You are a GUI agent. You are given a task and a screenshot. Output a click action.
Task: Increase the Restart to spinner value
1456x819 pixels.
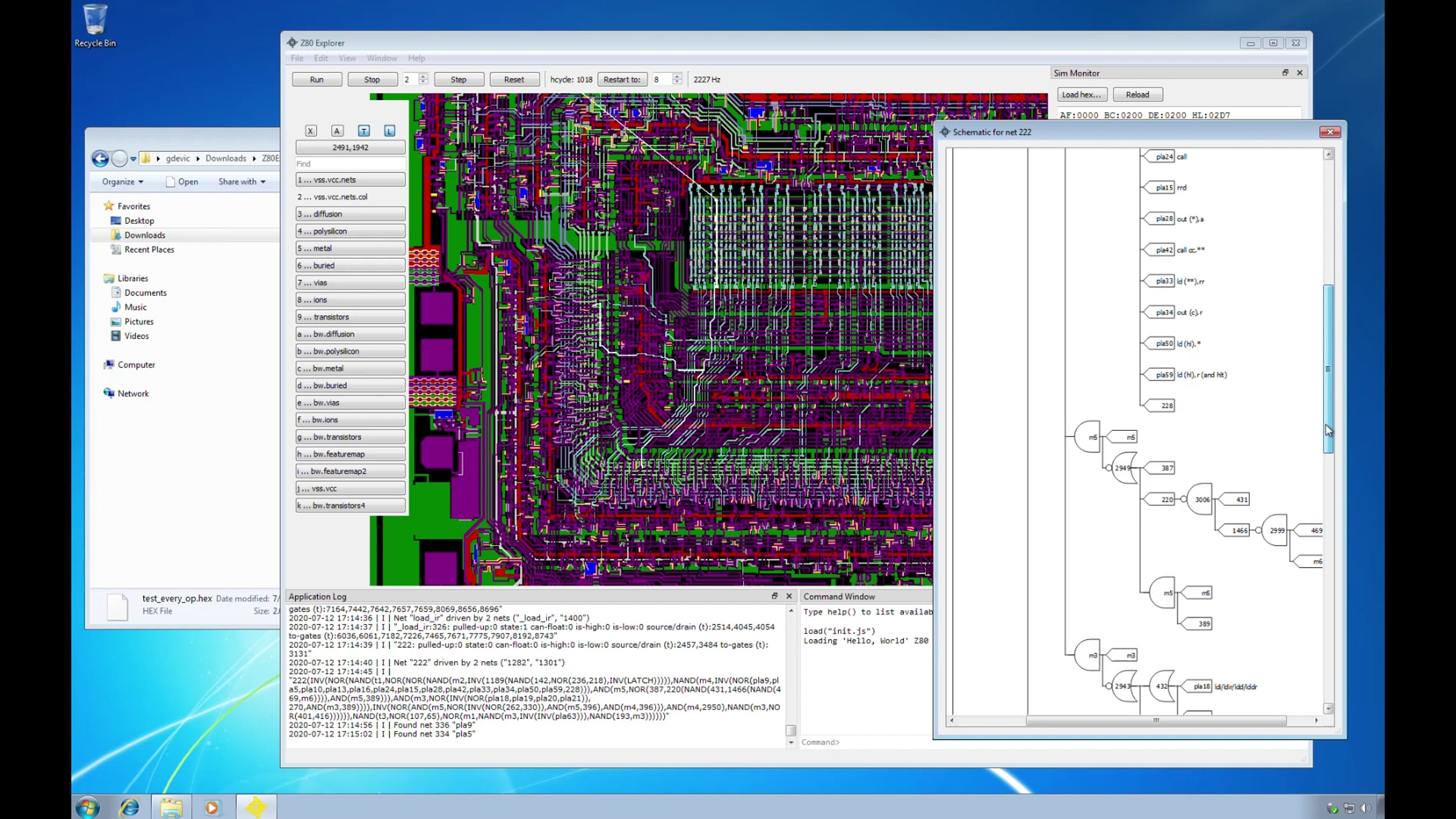(x=677, y=76)
